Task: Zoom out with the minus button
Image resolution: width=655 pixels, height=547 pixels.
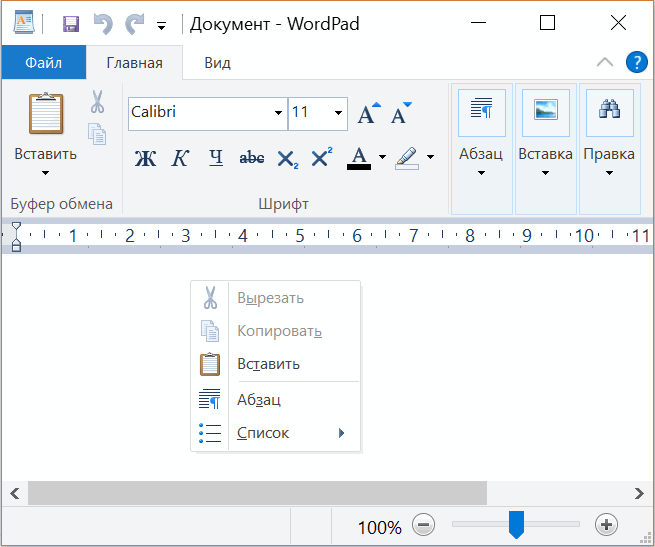Action: tap(424, 525)
